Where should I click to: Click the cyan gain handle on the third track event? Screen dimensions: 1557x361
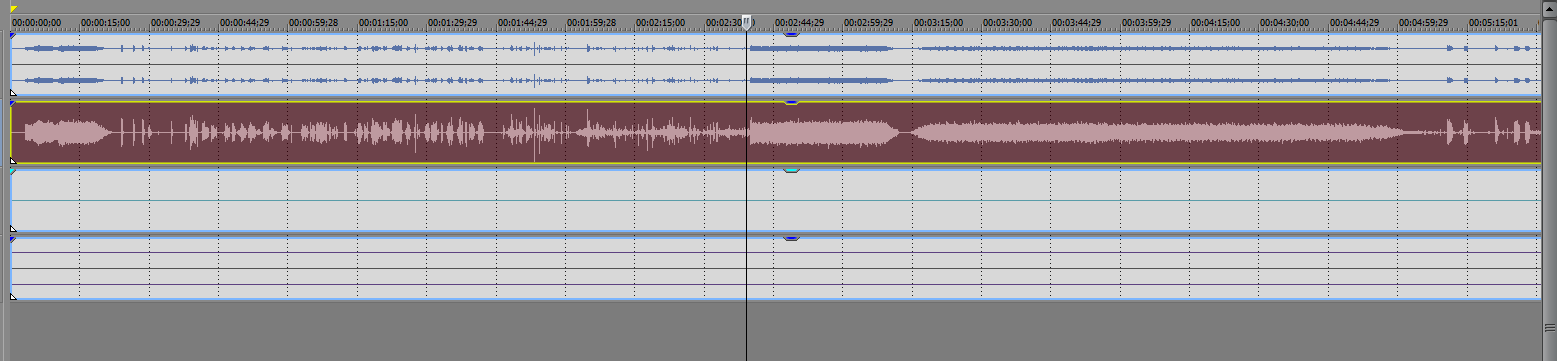(791, 171)
